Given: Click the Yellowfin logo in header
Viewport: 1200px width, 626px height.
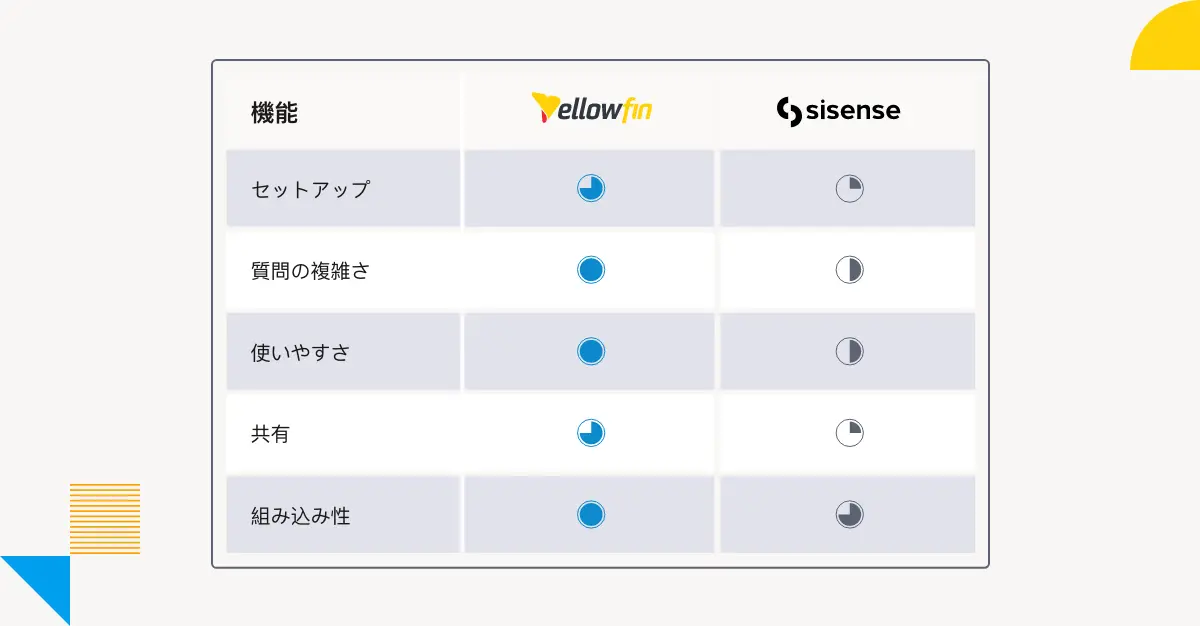Looking at the screenshot, I should tap(591, 109).
